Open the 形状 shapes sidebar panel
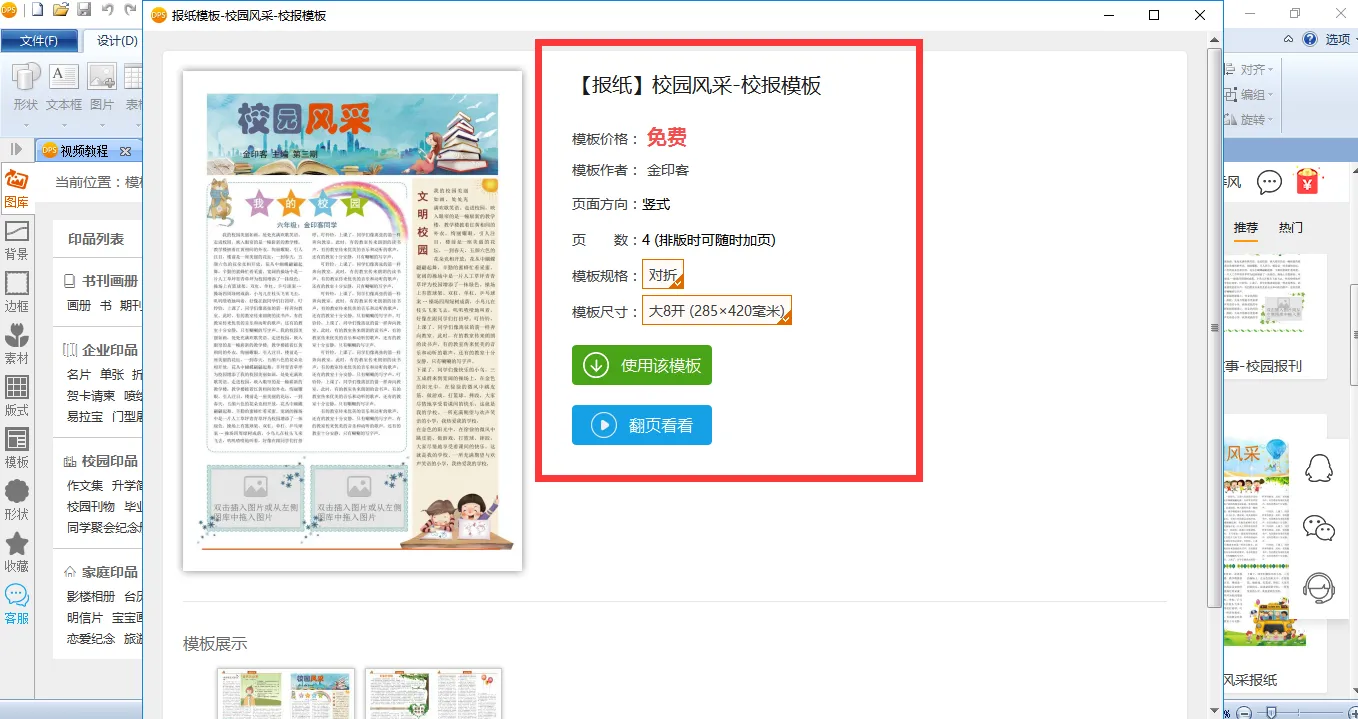Image resolution: width=1358 pixels, height=719 pixels. pos(16,501)
